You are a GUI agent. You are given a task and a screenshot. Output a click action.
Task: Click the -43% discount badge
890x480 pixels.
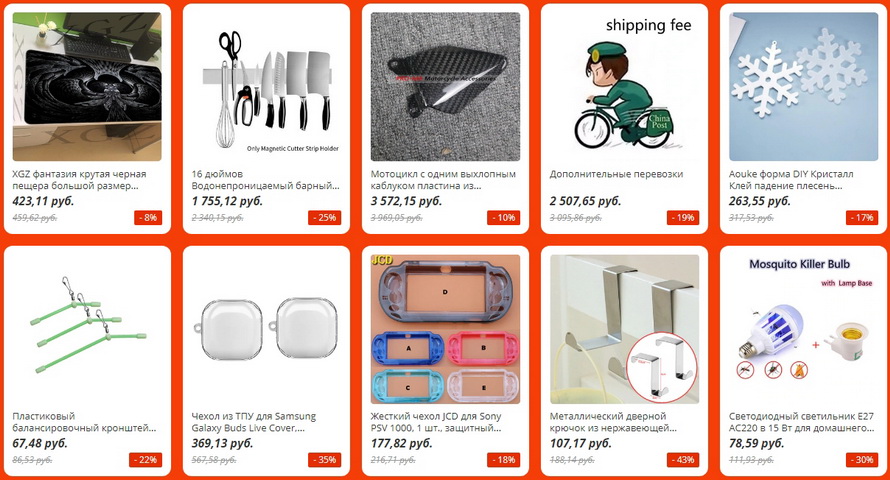tap(683, 460)
